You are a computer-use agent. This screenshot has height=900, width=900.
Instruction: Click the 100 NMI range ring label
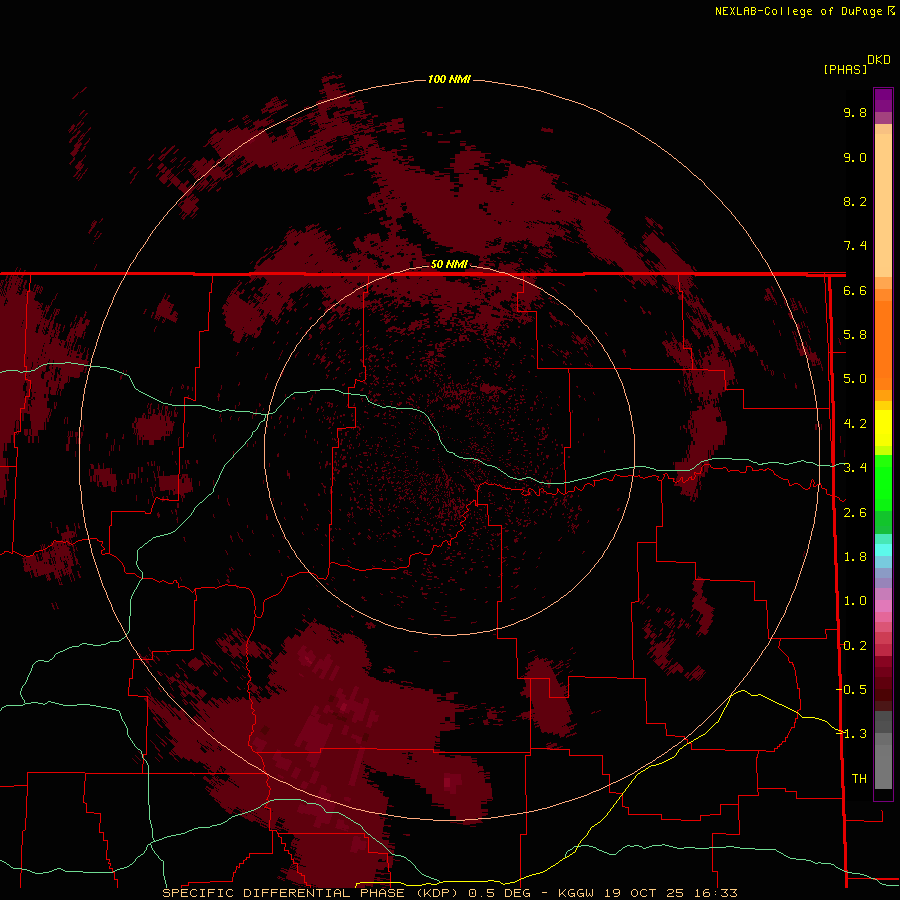point(449,79)
